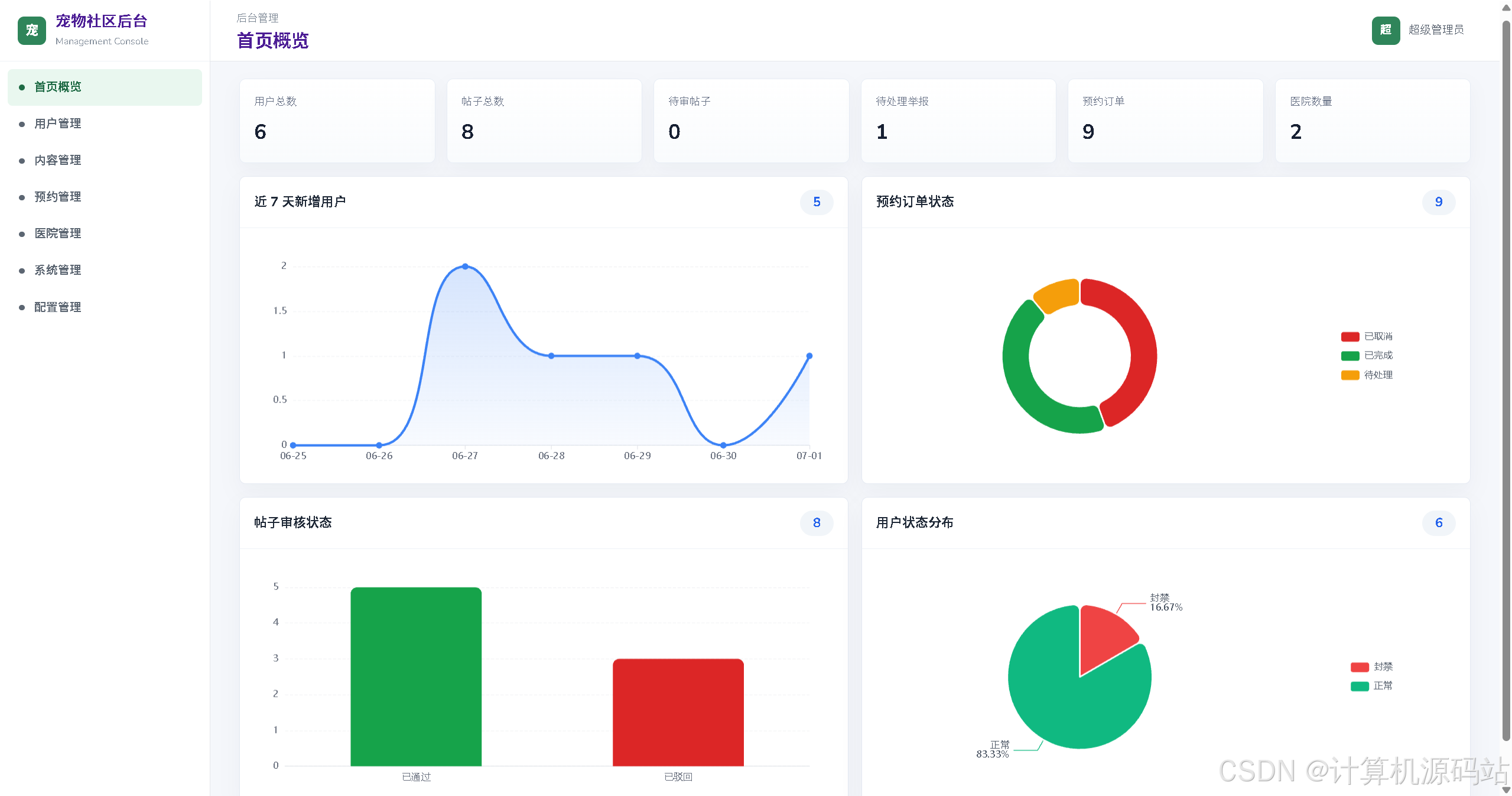Open the 首页概览 sidebar menu item
This screenshot has width=1512, height=796.
coord(105,87)
